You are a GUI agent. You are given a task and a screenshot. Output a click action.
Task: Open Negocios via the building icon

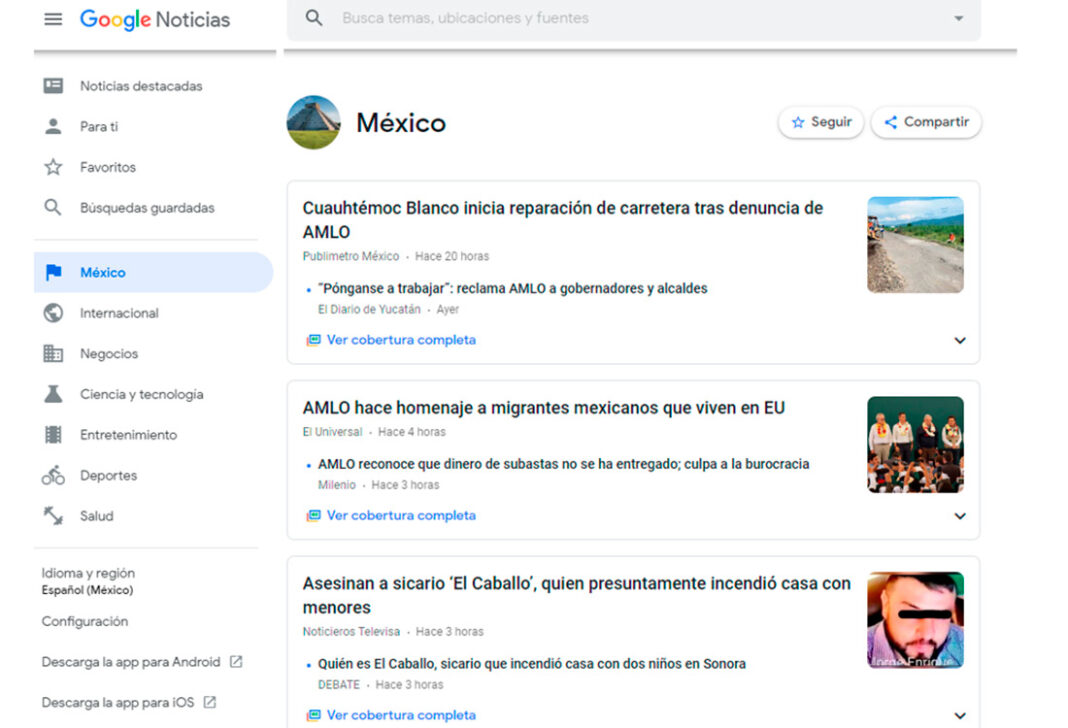tap(53, 353)
